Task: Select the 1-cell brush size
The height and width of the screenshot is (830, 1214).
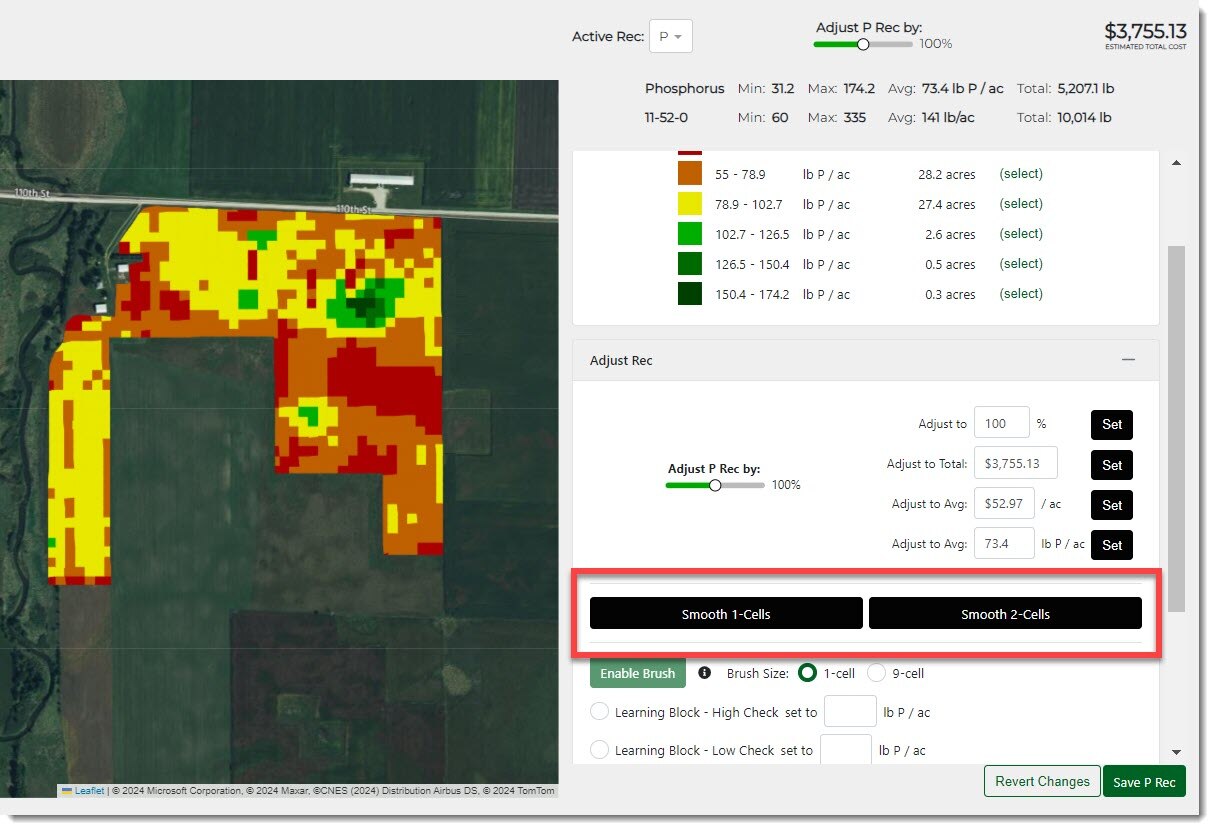Action: 808,673
